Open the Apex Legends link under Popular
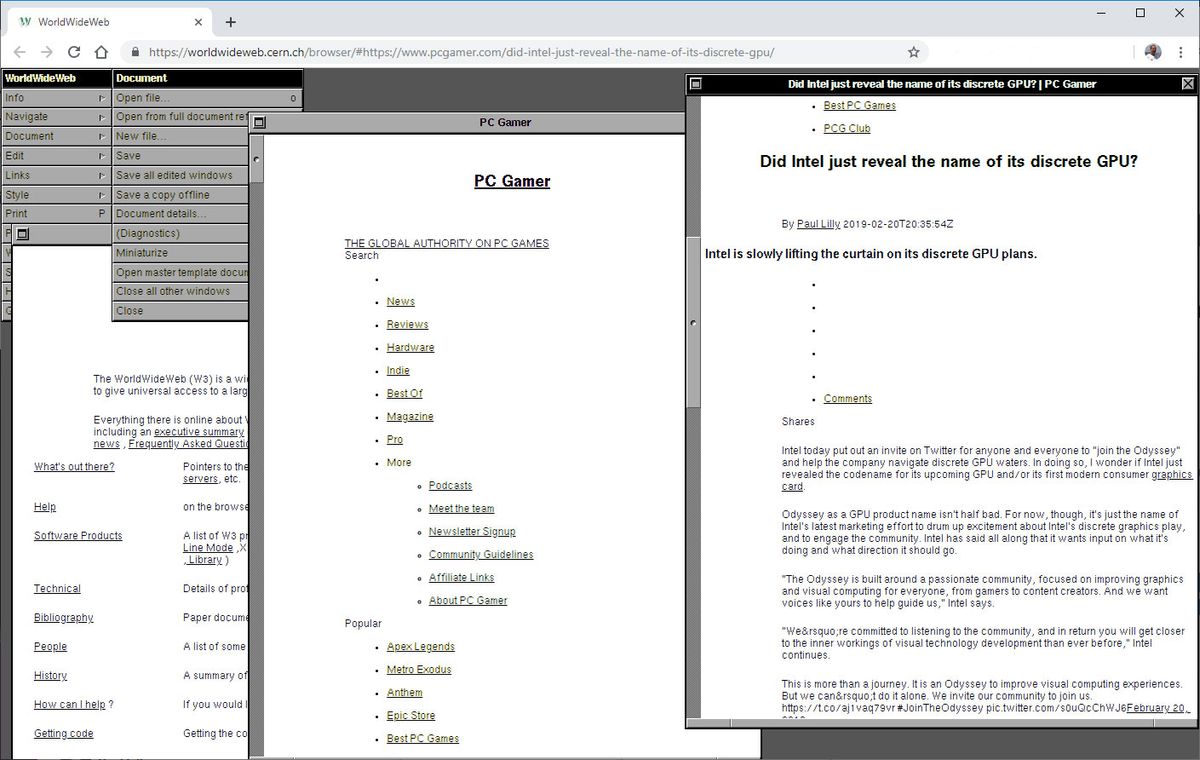The width and height of the screenshot is (1200, 760). point(420,646)
